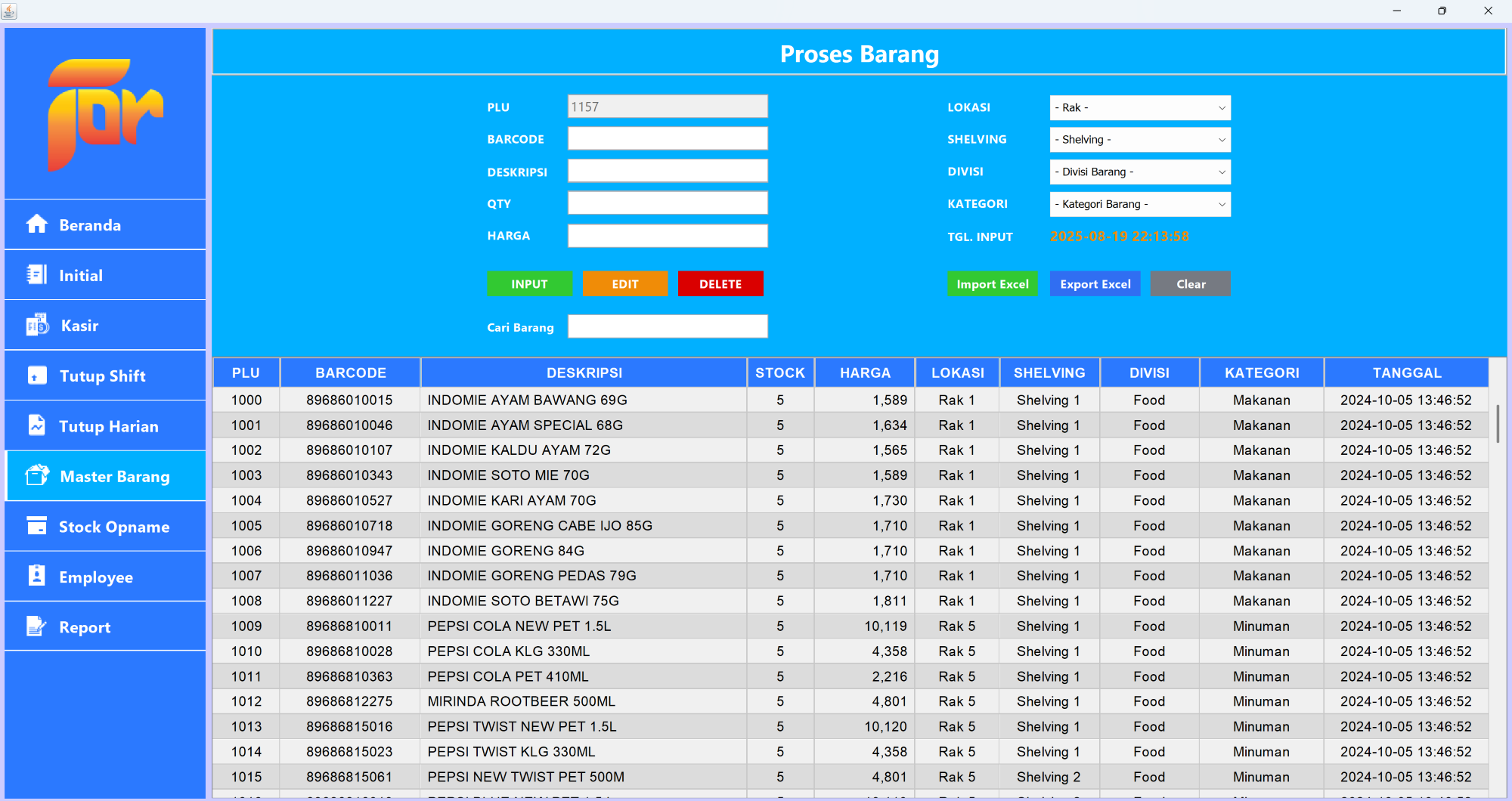Expand the Shelving dropdown
The height and width of the screenshot is (801, 1512).
pos(1139,139)
